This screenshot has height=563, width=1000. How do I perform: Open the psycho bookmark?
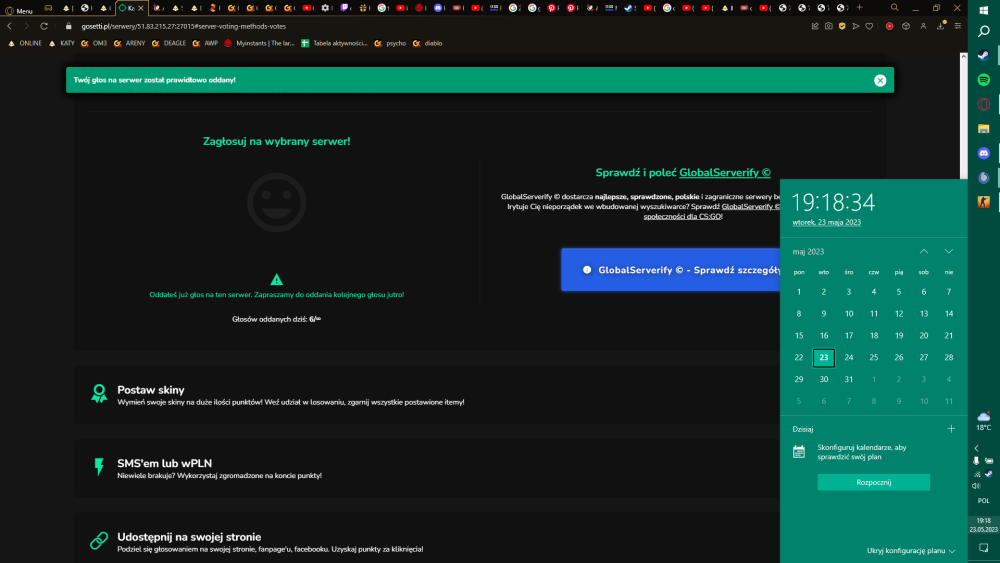[x=390, y=43]
